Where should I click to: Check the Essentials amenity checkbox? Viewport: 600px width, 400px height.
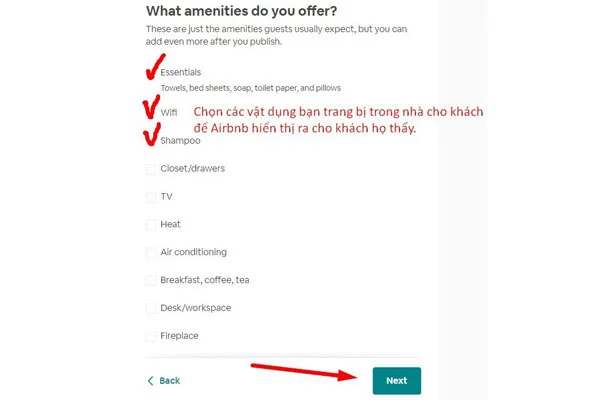coord(151,72)
